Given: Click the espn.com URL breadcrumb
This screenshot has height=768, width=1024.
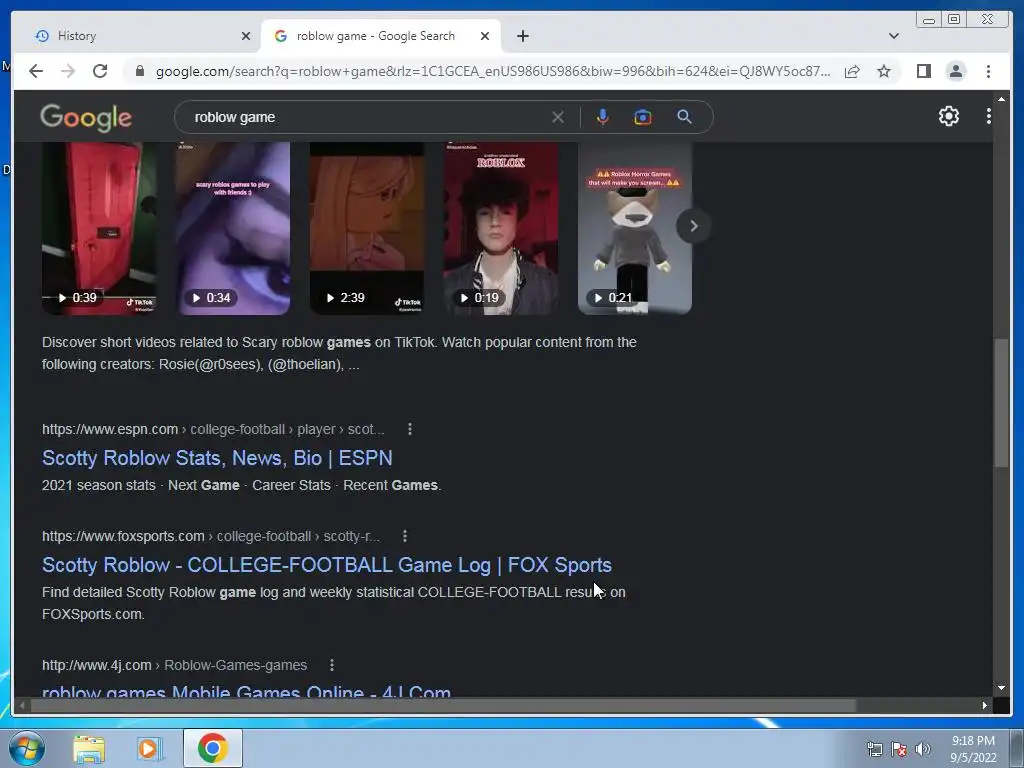Looking at the screenshot, I should click(213, 429).
